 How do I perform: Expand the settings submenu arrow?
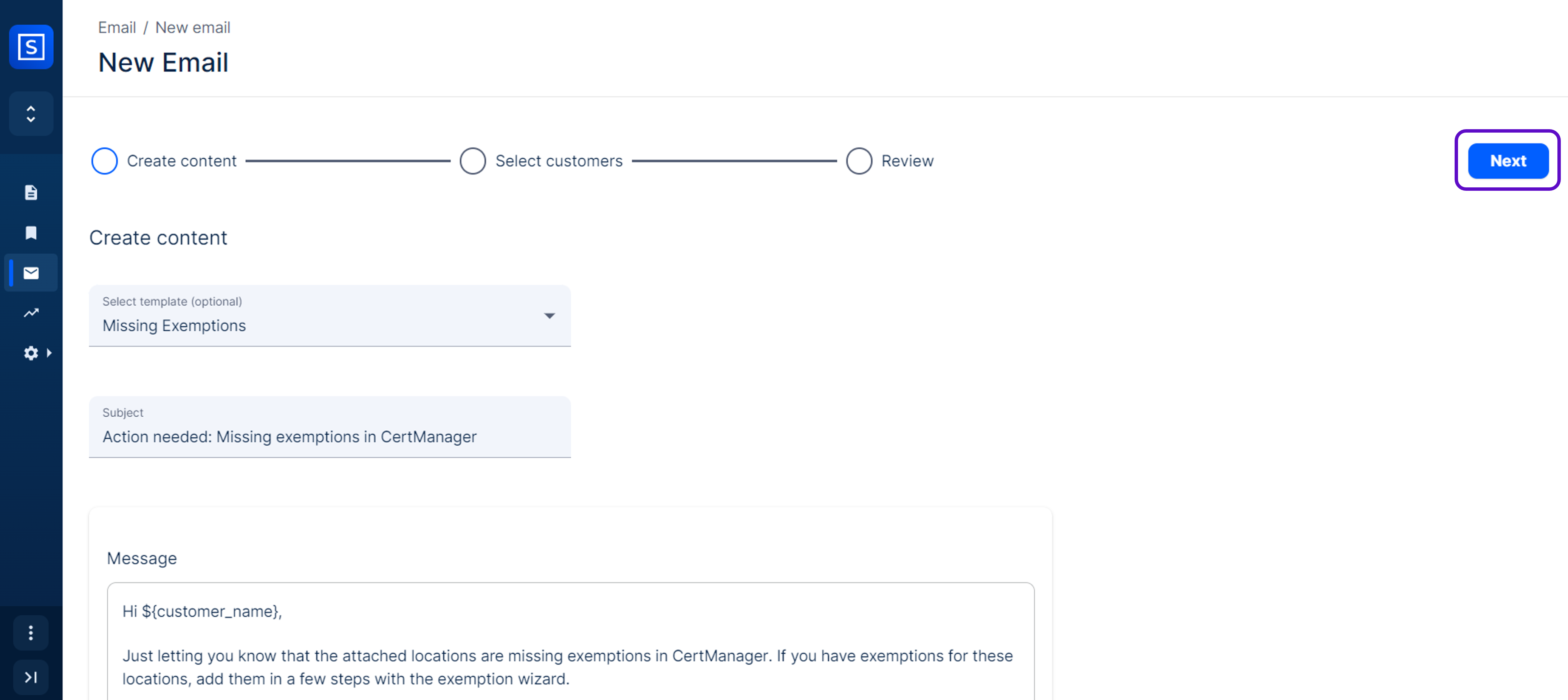49,353
